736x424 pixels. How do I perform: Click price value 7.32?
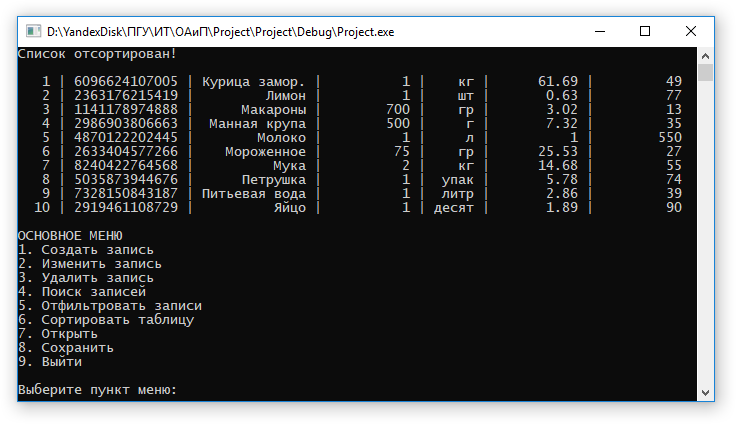[562, 123]
